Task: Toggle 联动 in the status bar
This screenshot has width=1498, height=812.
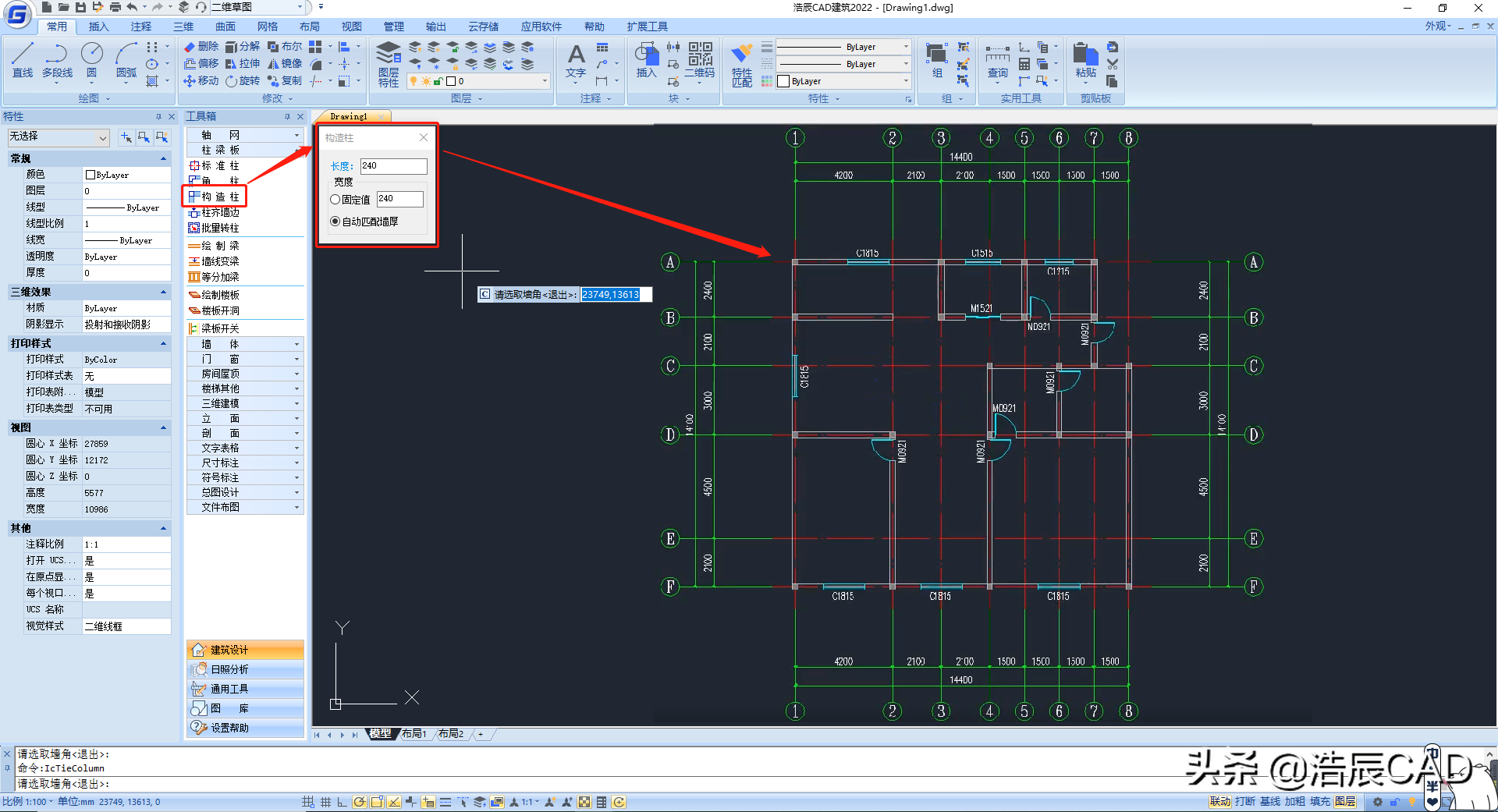Action: click(x=1220, y=802)
